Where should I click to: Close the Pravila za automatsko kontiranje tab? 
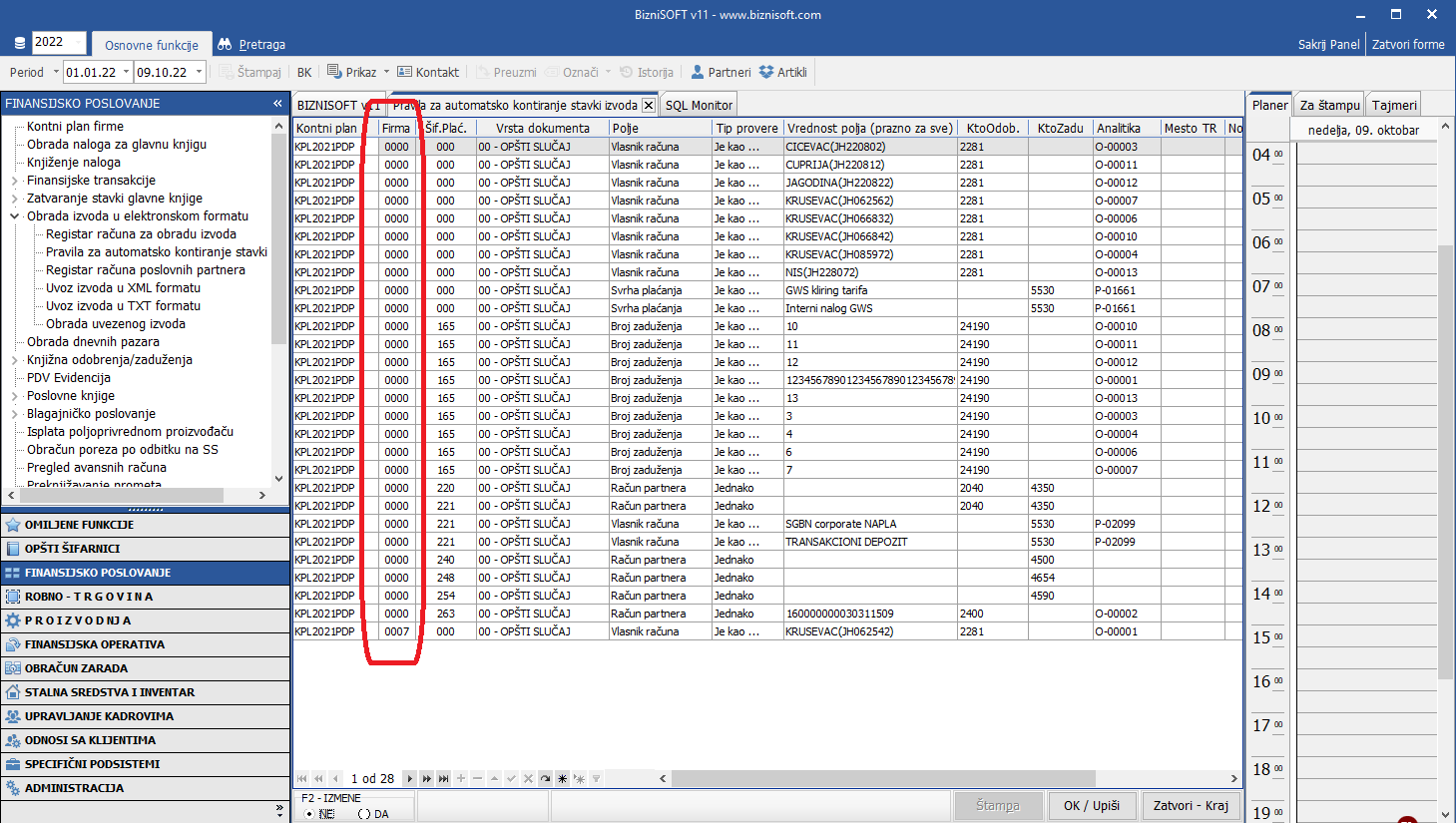point(649,105)
